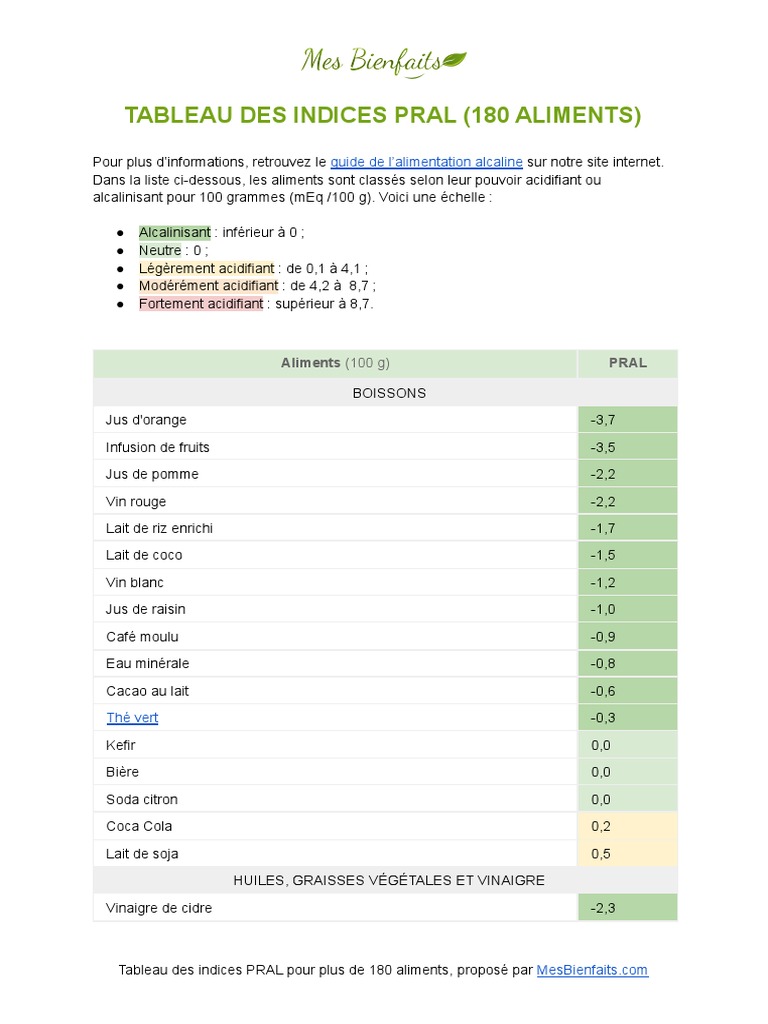This screenshot has height=1024, width=768.
Task: Click the TABLEAU DES INDICES PRAL title
Action: pyautogui.click(x=383, y=116)
